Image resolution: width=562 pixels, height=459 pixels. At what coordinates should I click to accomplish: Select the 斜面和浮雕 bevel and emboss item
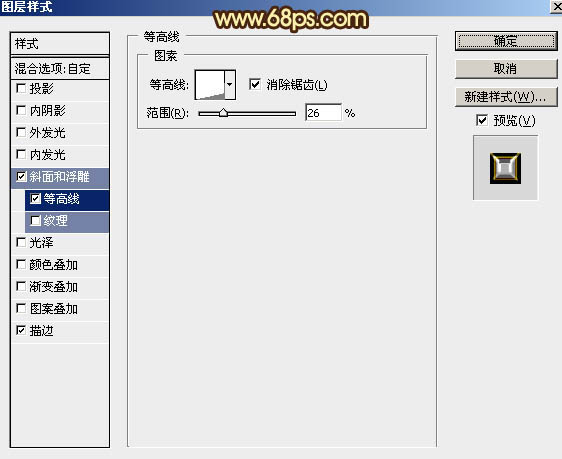[60, 177]
